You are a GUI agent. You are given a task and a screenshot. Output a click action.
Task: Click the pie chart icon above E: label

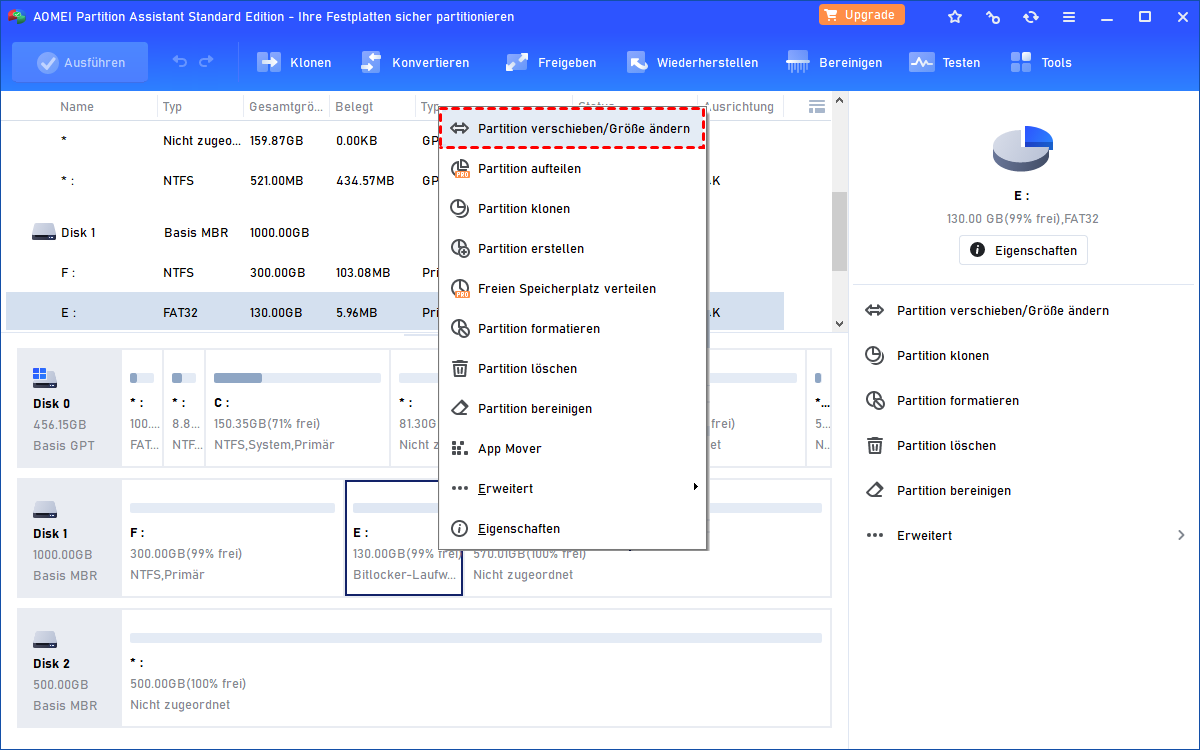(1023, 149)
